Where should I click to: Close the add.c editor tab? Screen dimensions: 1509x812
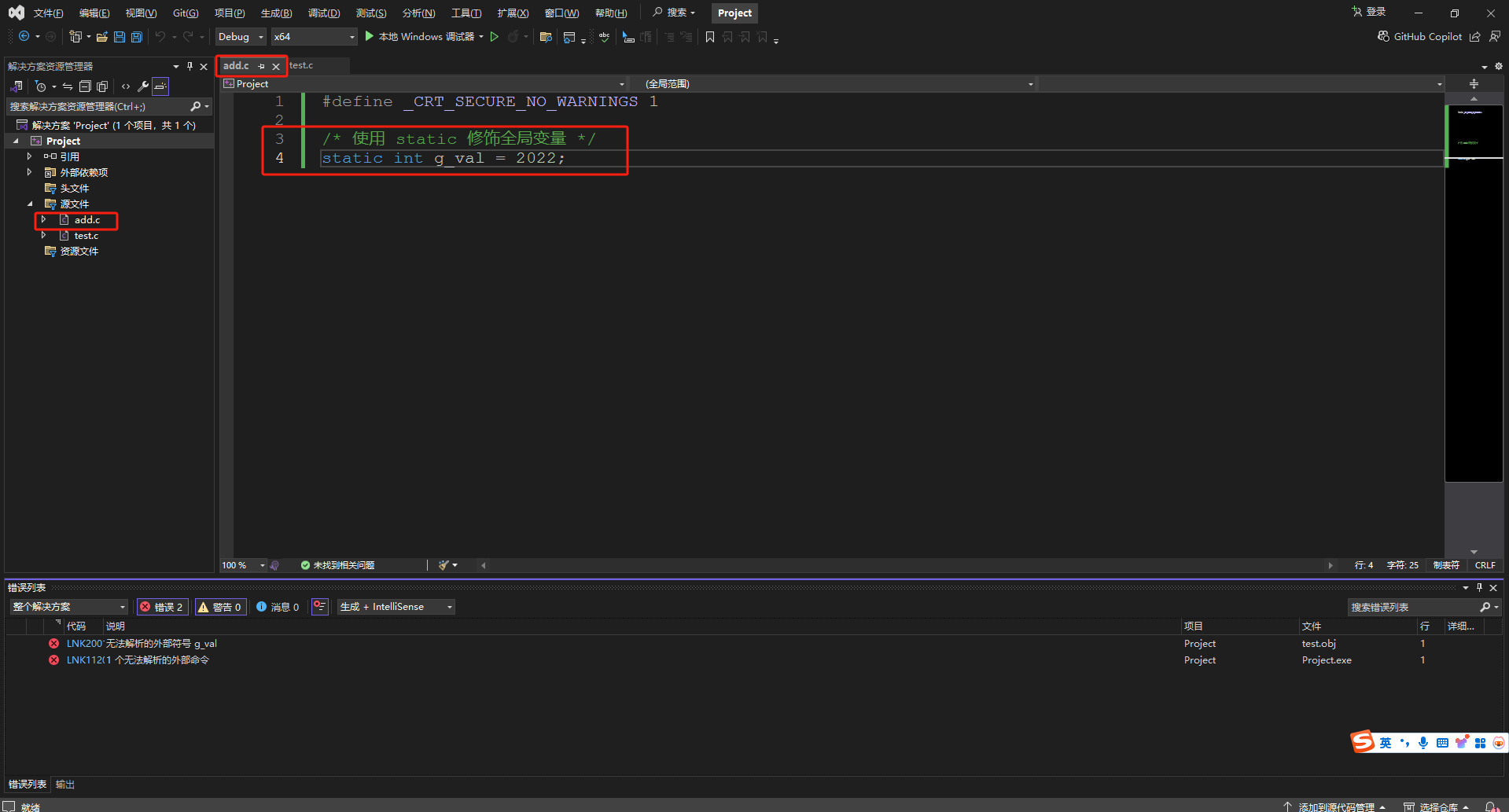(276, 67)
